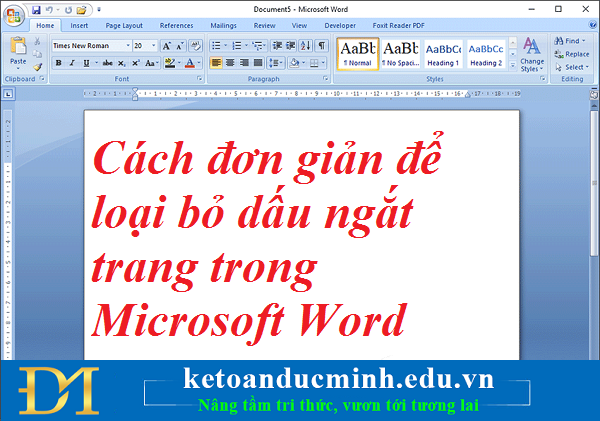
Task: Expand the Styles gallery More arrow
Action: click(x=513, y=65)
